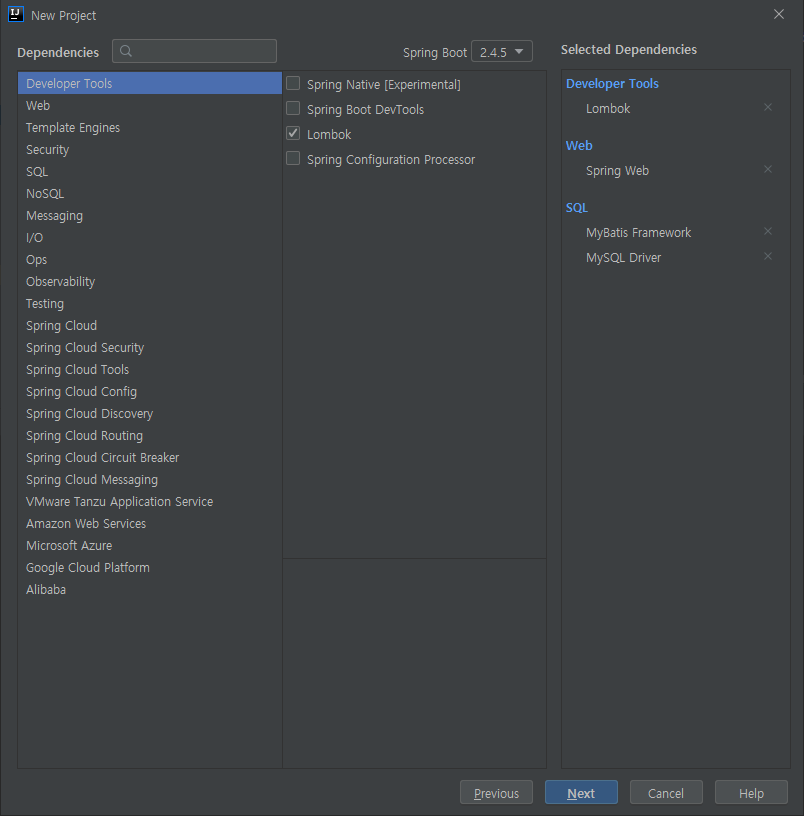Enable Spring Configuration Processor
The height and width of the screenshot is (816, 804).
pyautogui.click(x=293, y=158)
